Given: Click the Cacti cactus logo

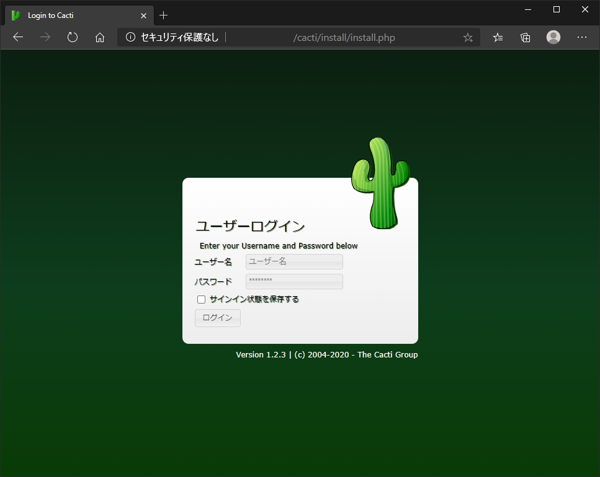Looking at the screenshot, I should [x=380, y=183].
